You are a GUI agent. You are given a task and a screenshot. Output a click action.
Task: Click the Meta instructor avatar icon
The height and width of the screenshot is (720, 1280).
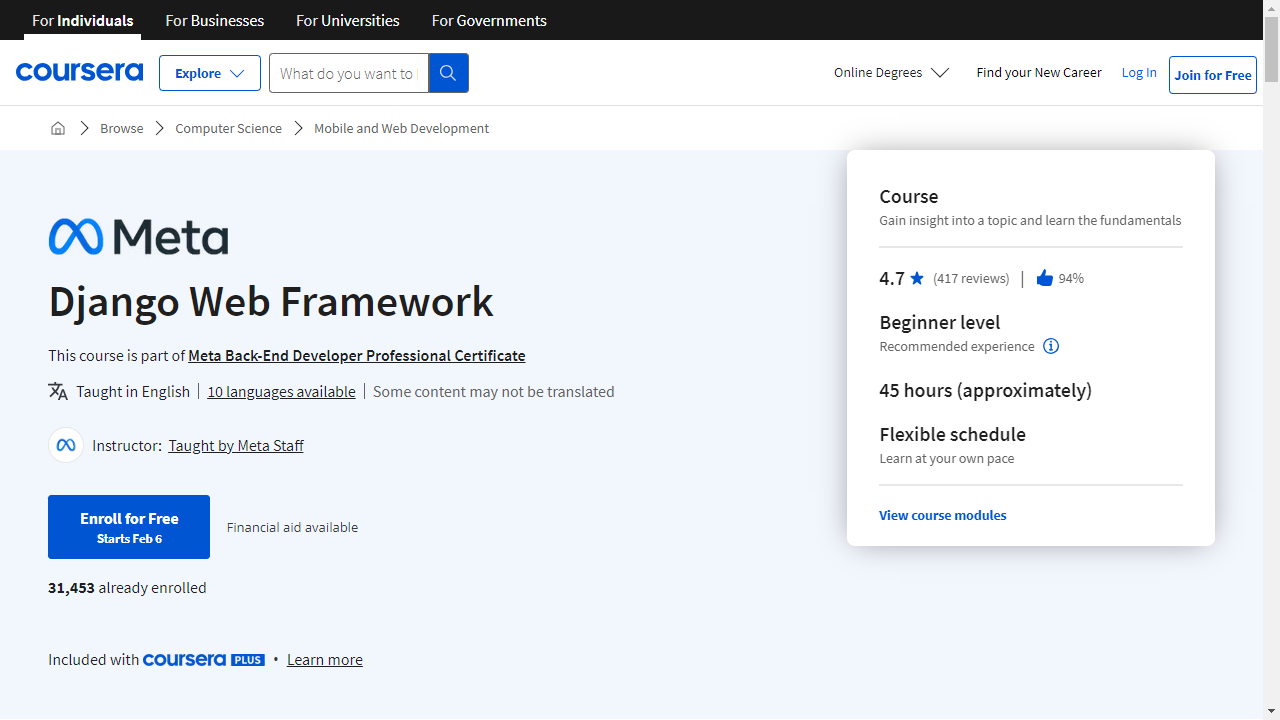(66, 445)
